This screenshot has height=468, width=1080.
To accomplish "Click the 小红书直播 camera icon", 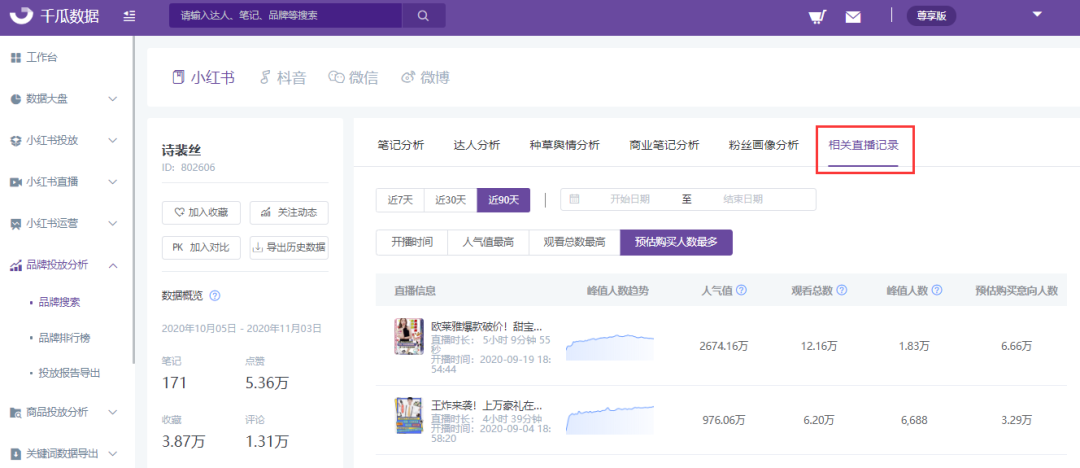I will click(x=16, y=182).
